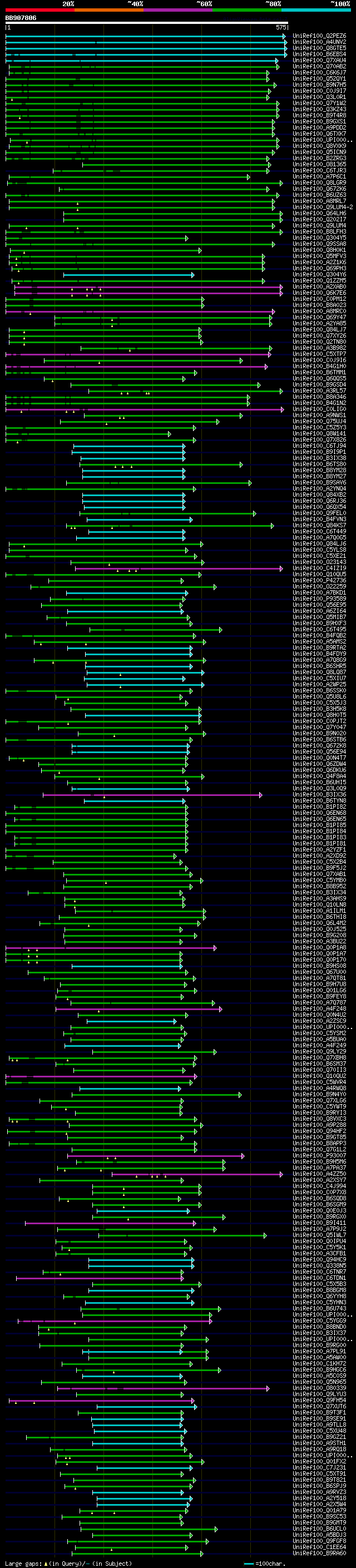Select the UniRef100_Q64LH6 label
Screen dimensions: 356x1568
(x=319, y=214)
